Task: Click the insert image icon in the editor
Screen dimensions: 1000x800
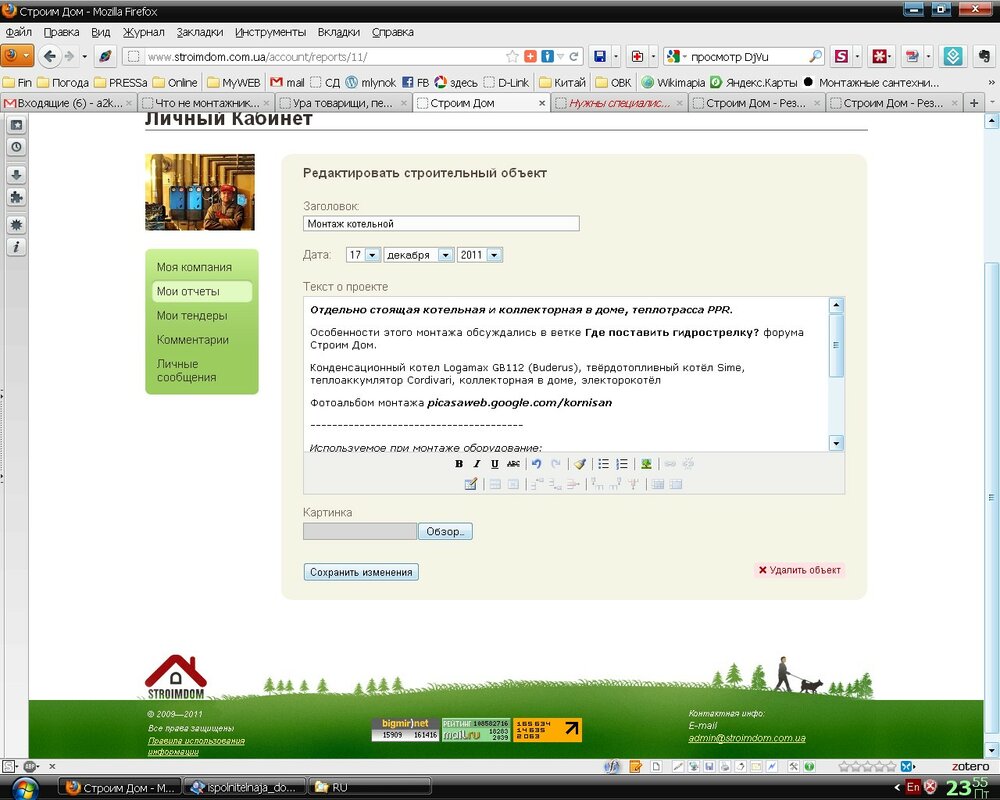Action: click(x=646, y=464)
